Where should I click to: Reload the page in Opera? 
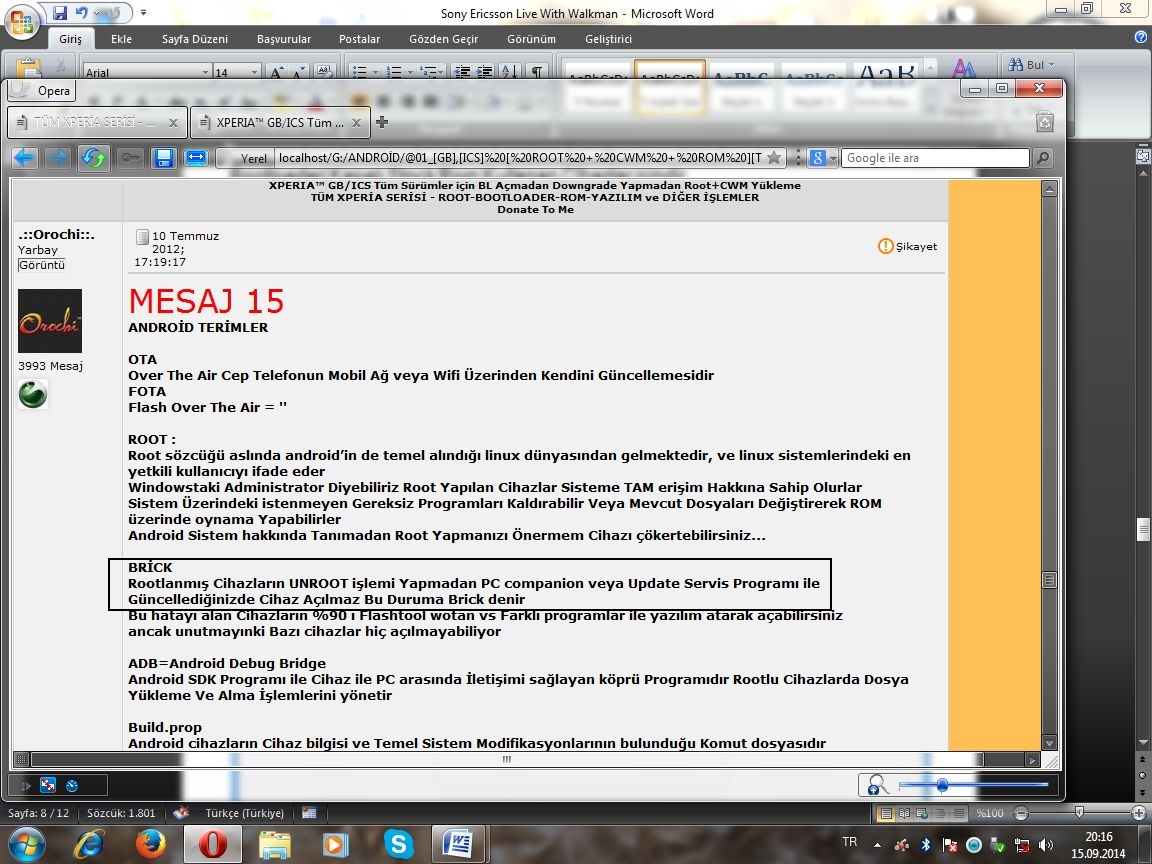pos(93,158)
